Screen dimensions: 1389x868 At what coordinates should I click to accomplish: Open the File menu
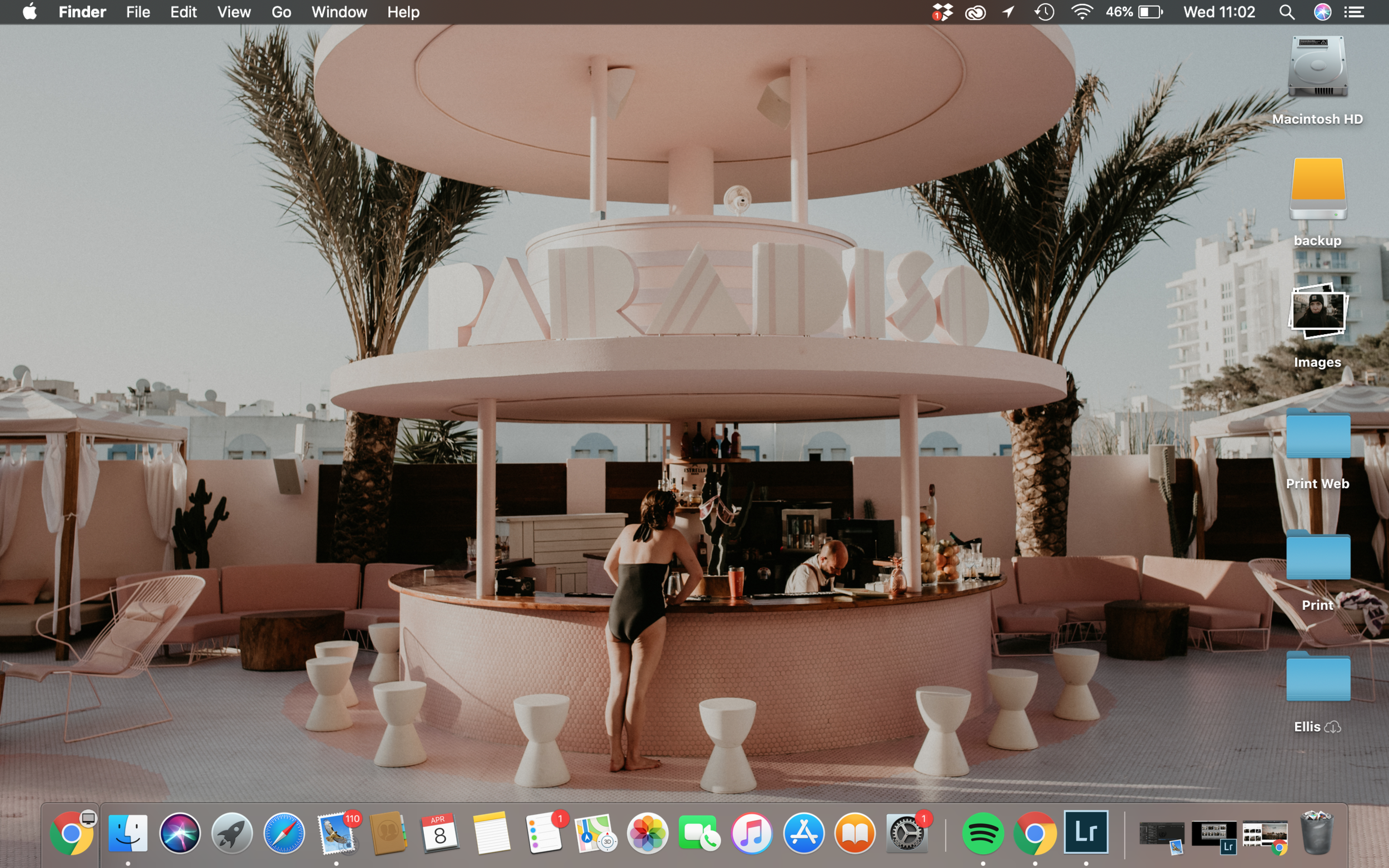(138, 12)
